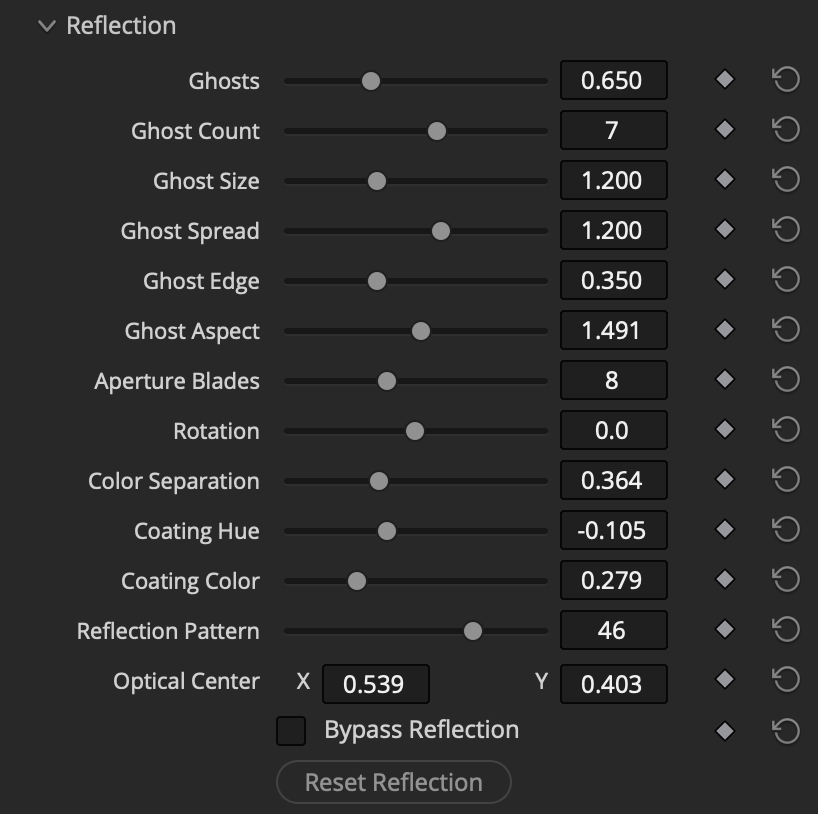Click the Reflection section title
This screenshot has width=818, height=814.
tap(122, 26)
